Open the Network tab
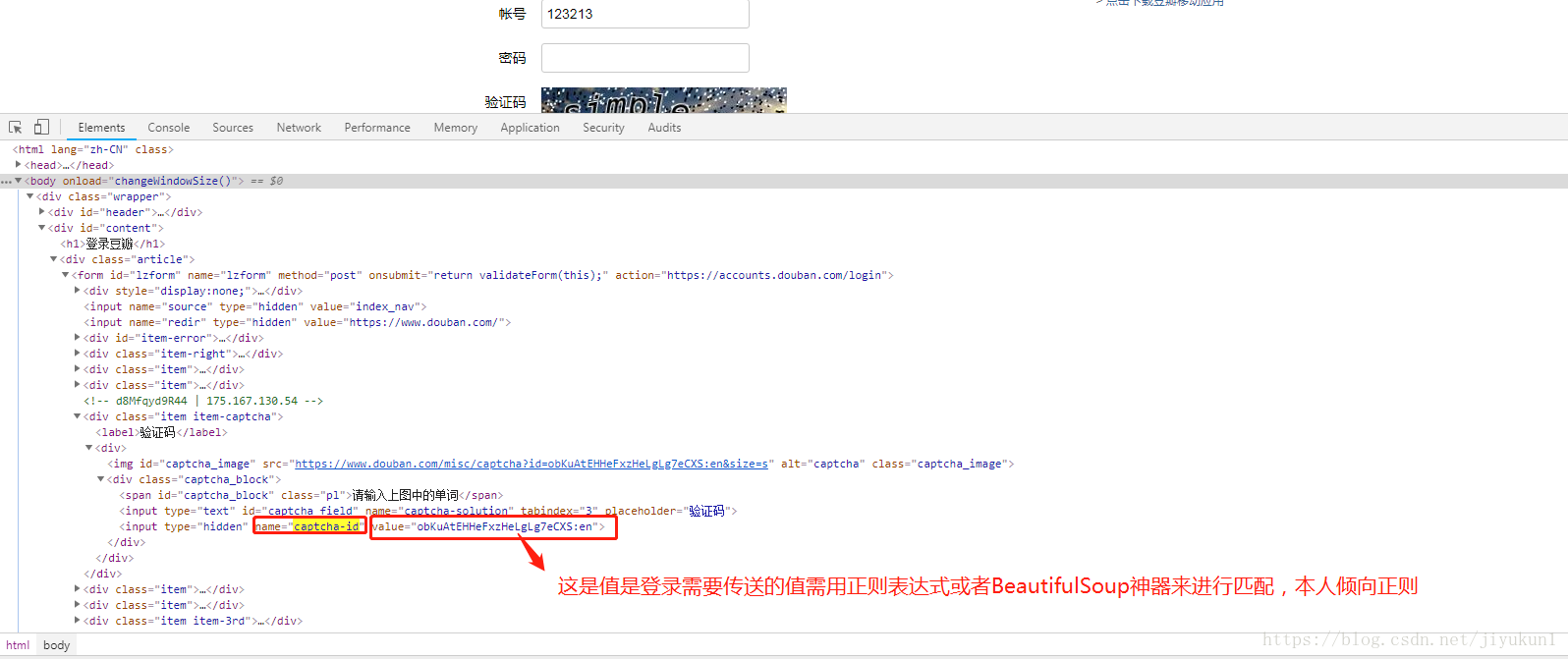 pyautogui.click(x=299, y=128)
